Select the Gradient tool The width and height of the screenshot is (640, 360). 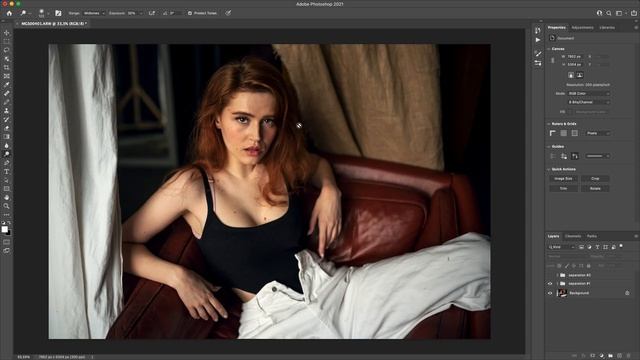(x=7, y=137)
